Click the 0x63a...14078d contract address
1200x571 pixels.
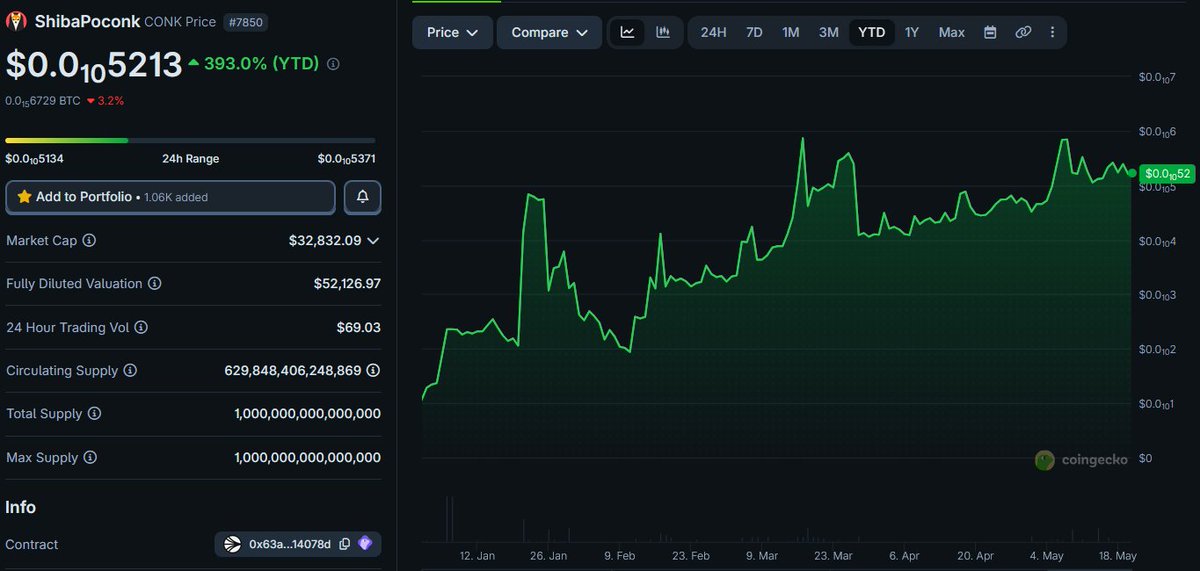tap(290, 544)
